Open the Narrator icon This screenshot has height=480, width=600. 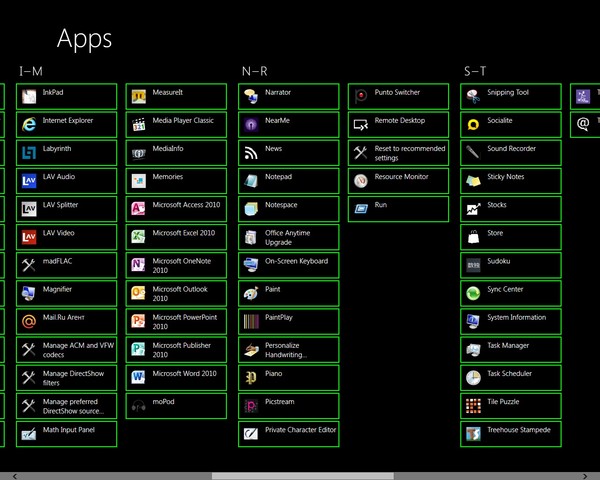pos(251,96)
